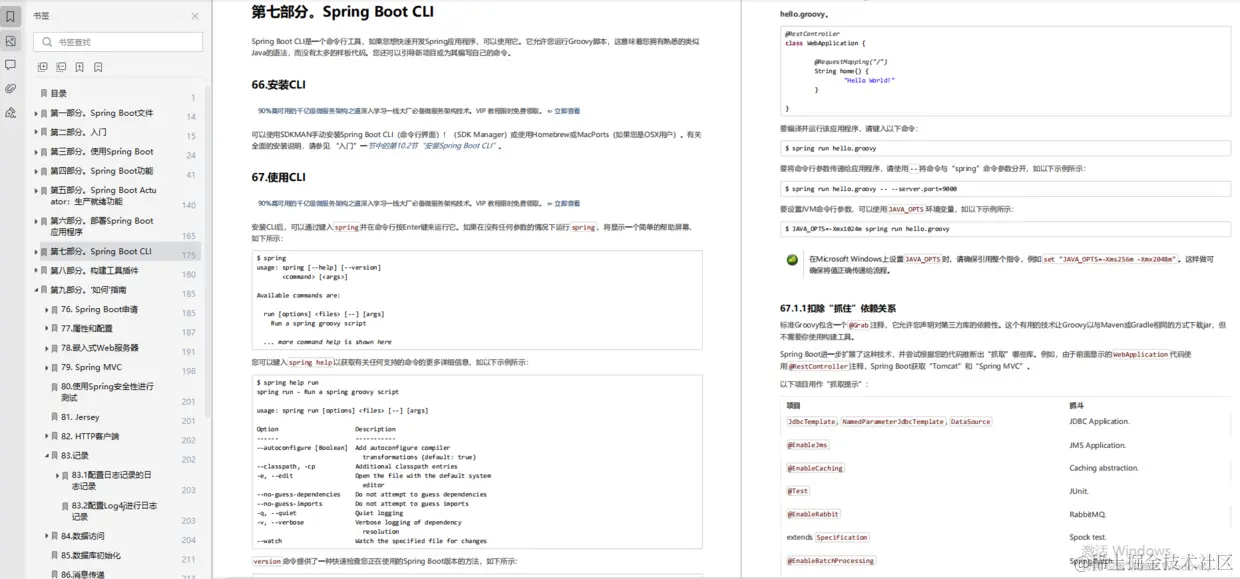Go to 第四部分 Spring Boot功能 bookmark

click(x=102, y=171)
